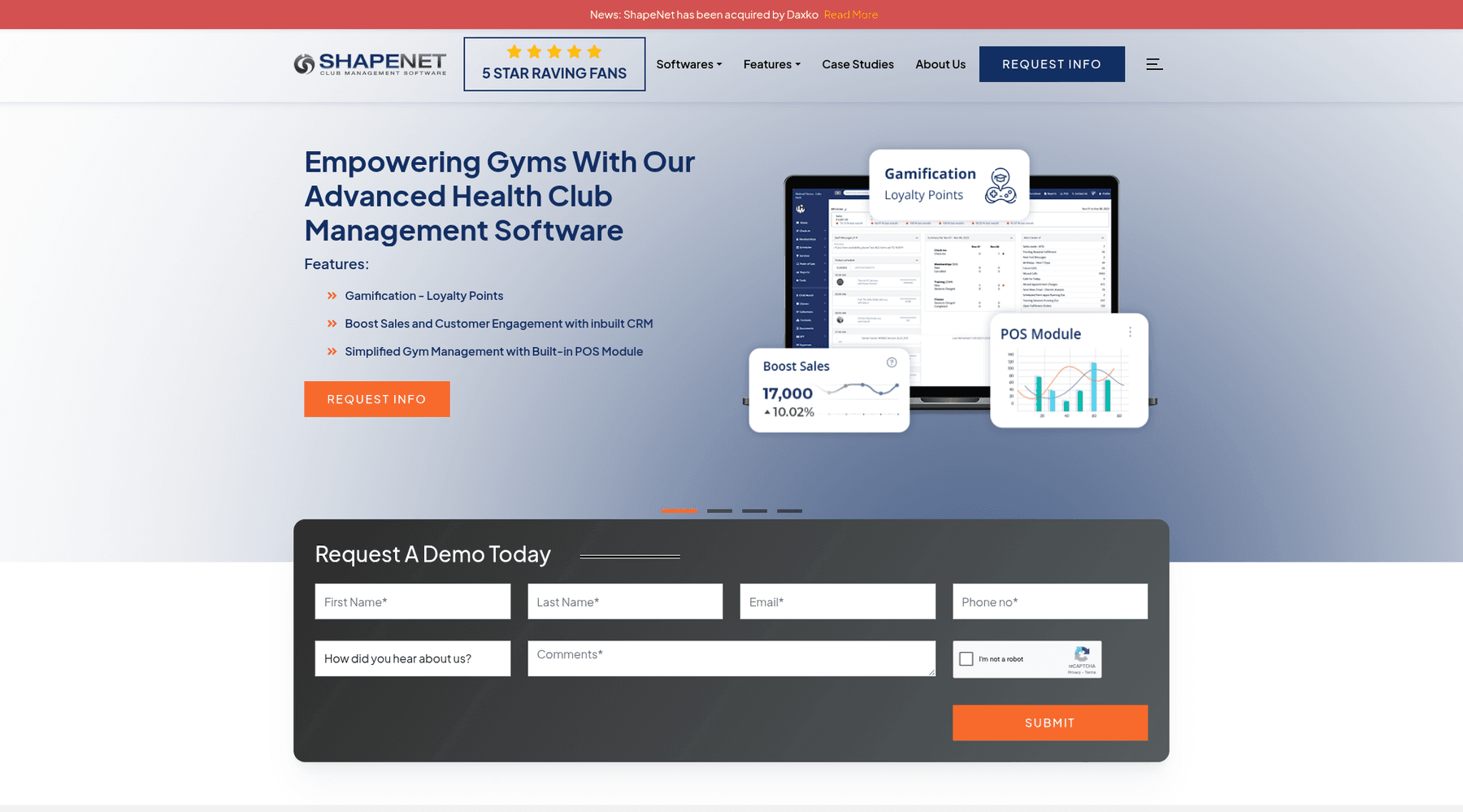Click the ShapeNet logo
This screenshot has width=1463, height=812.
[x=370, y=64]
